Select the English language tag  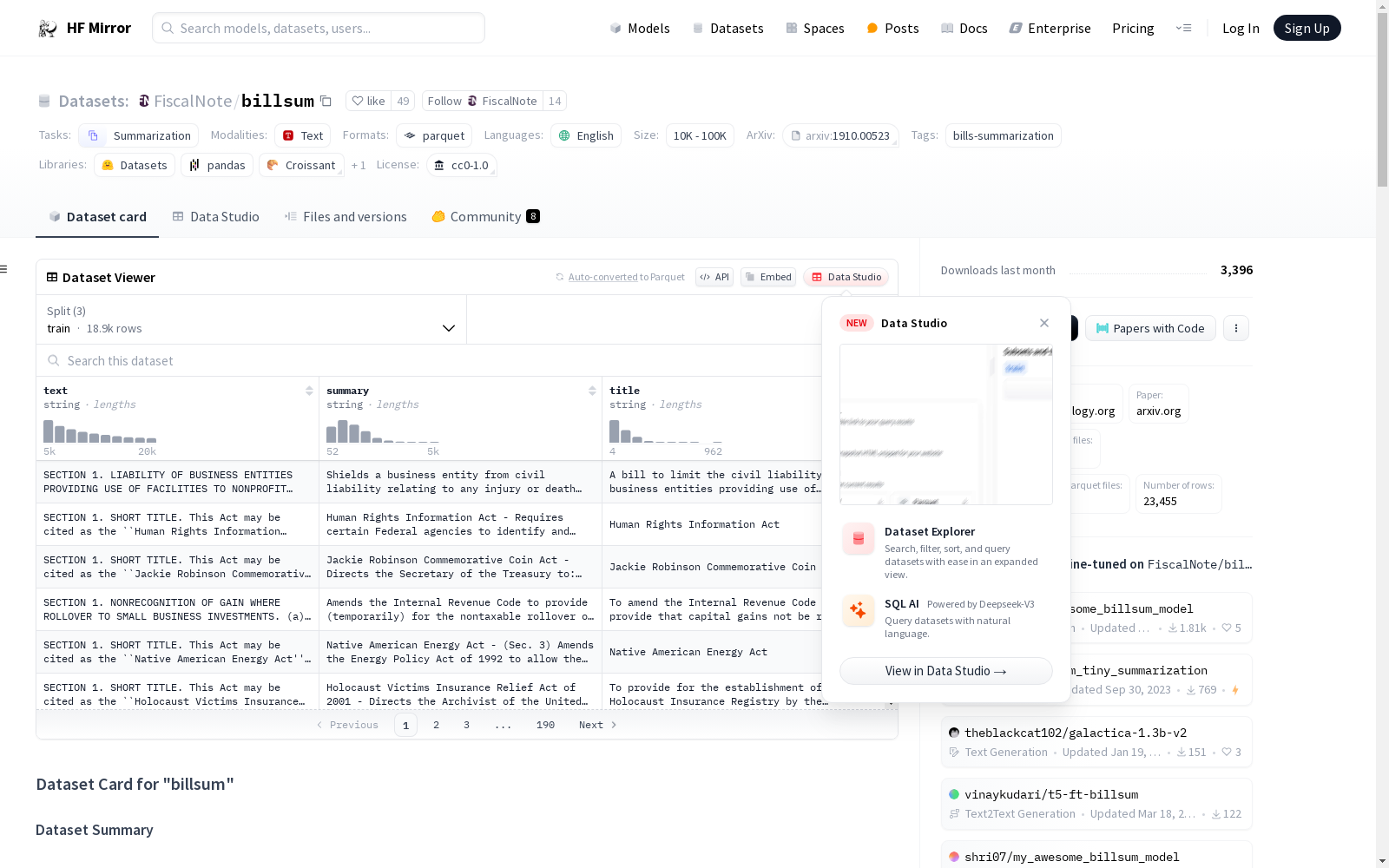(586, 135)
